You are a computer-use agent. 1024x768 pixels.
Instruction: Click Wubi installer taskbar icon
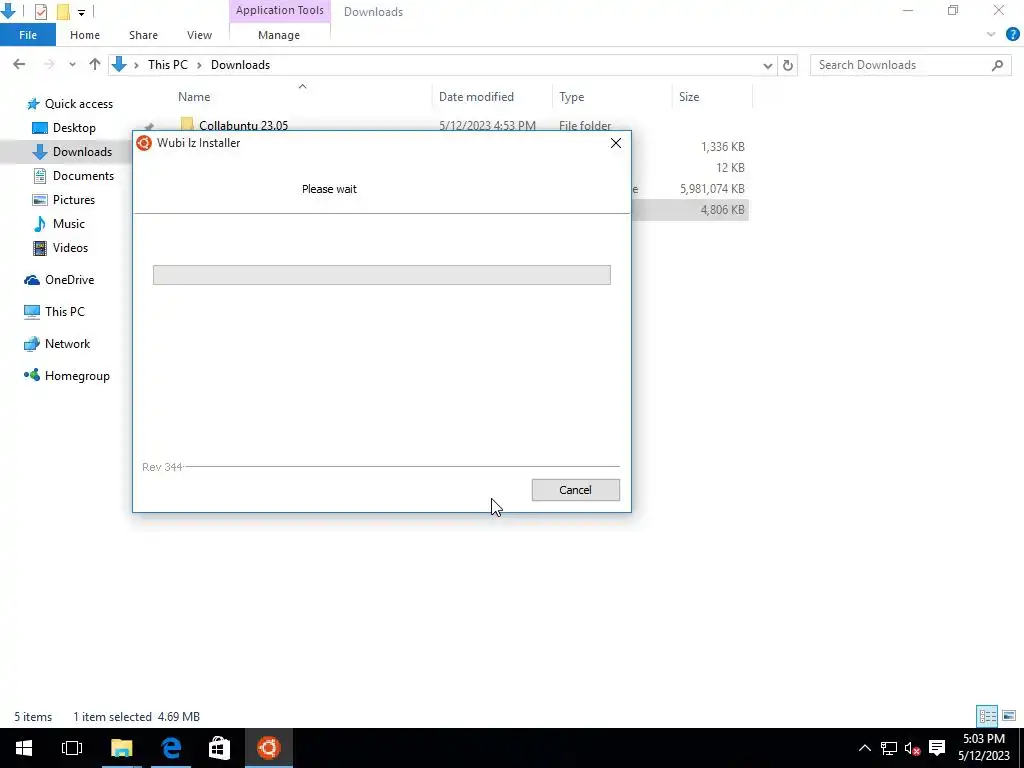[x=268, y=748]
